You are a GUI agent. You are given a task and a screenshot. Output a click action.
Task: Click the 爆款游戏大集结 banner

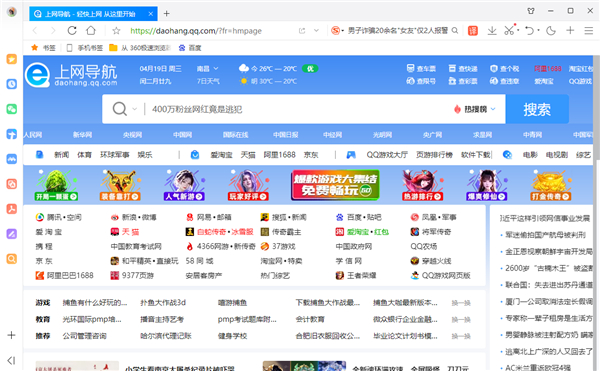click(x=335, y=185)
